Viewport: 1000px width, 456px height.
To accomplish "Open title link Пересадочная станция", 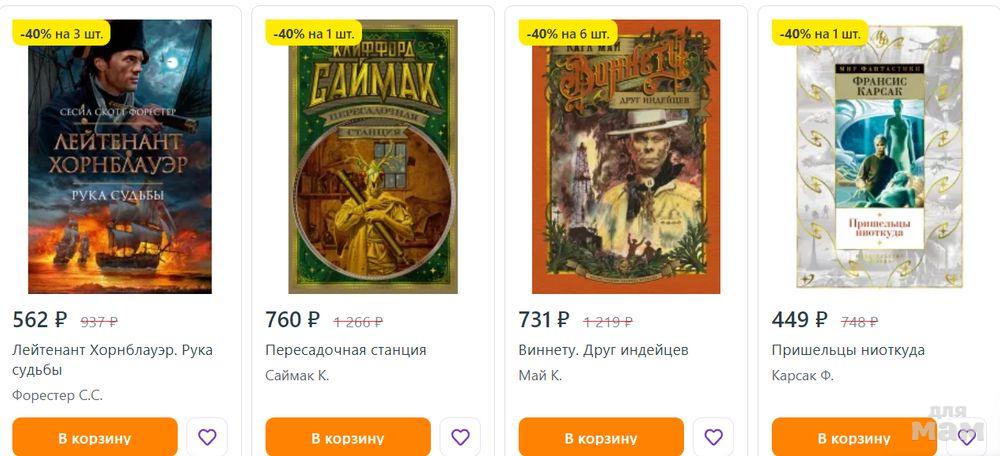I will (346, 350).
